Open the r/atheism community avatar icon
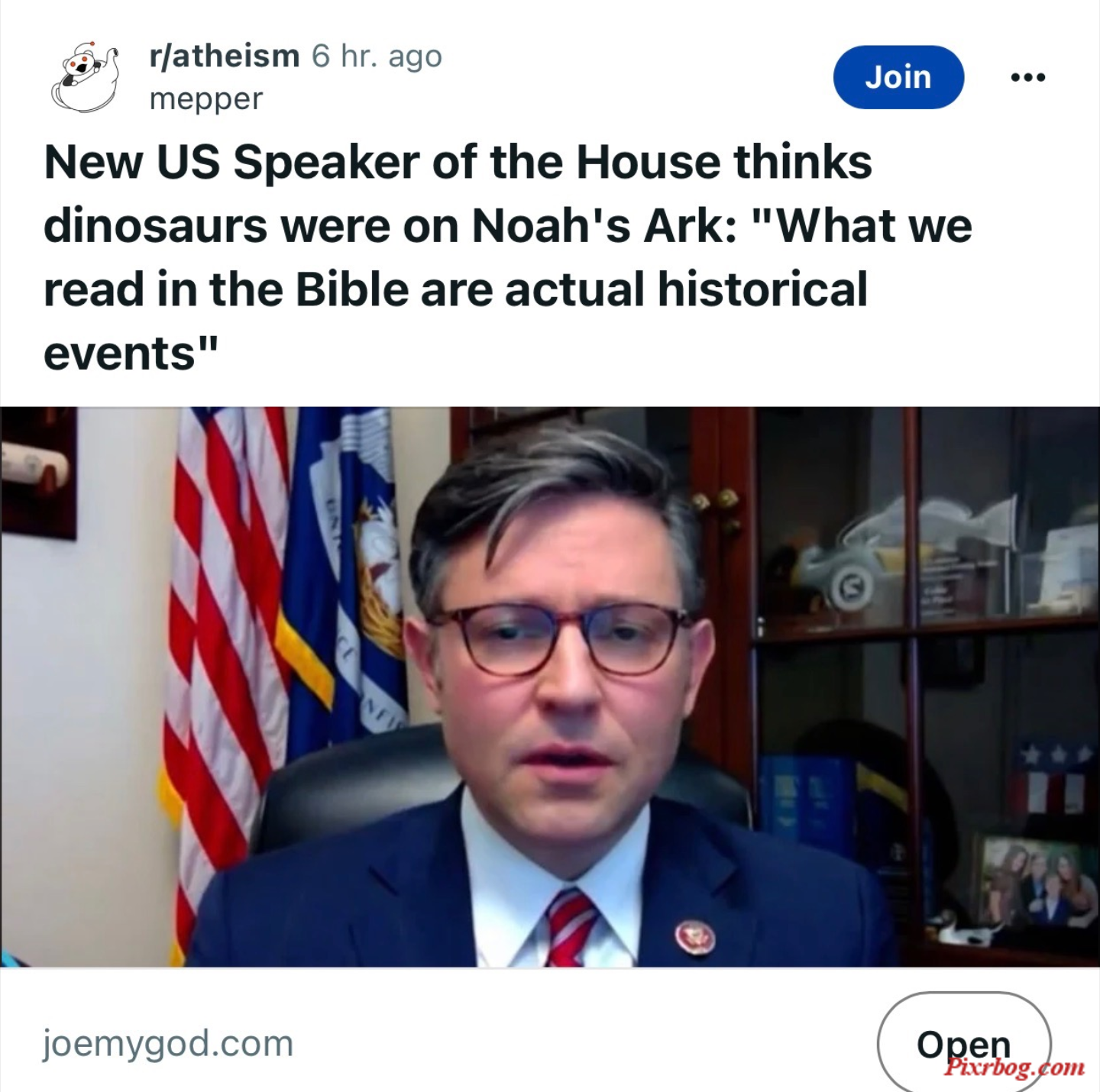The width and height of the screenshot is (1100, 1092). 85,76
